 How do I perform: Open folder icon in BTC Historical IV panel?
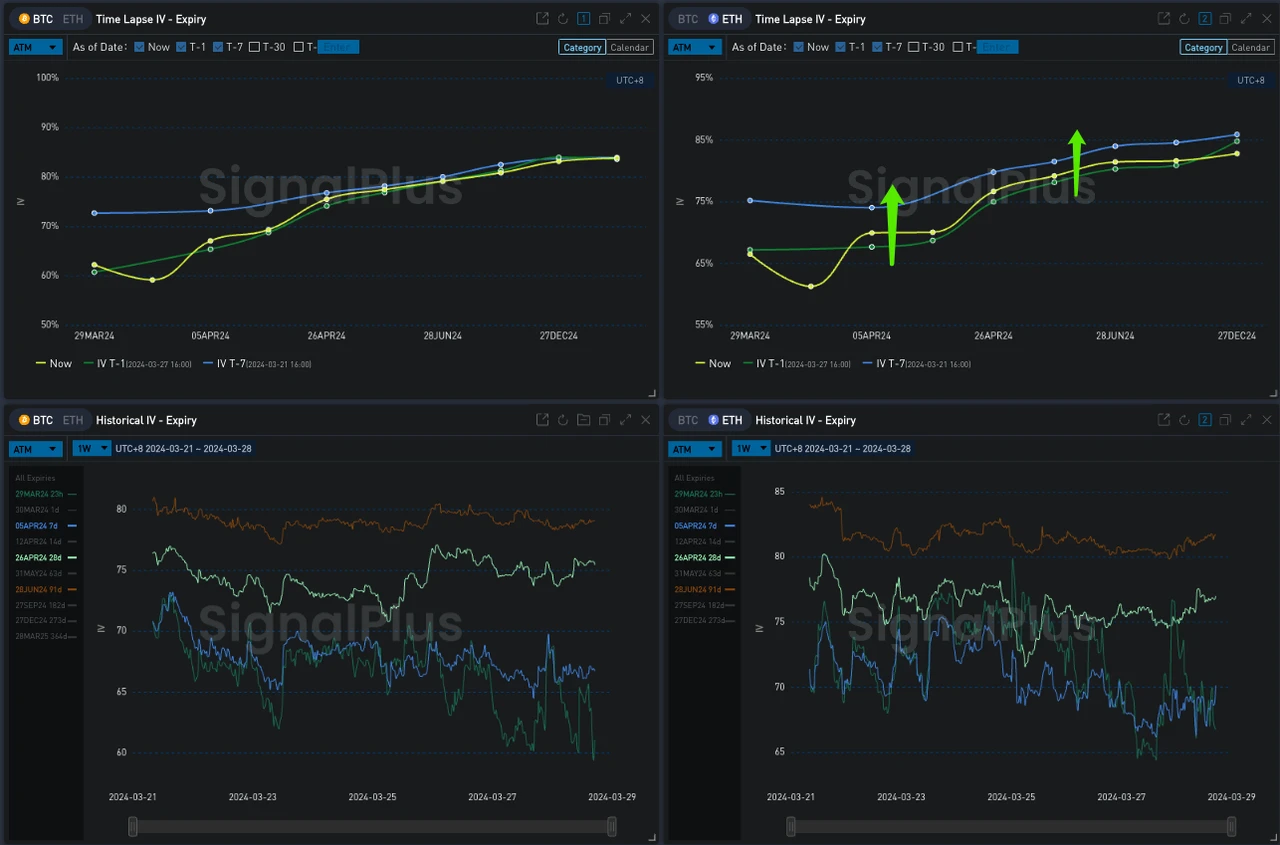click(x=584, y=420)
